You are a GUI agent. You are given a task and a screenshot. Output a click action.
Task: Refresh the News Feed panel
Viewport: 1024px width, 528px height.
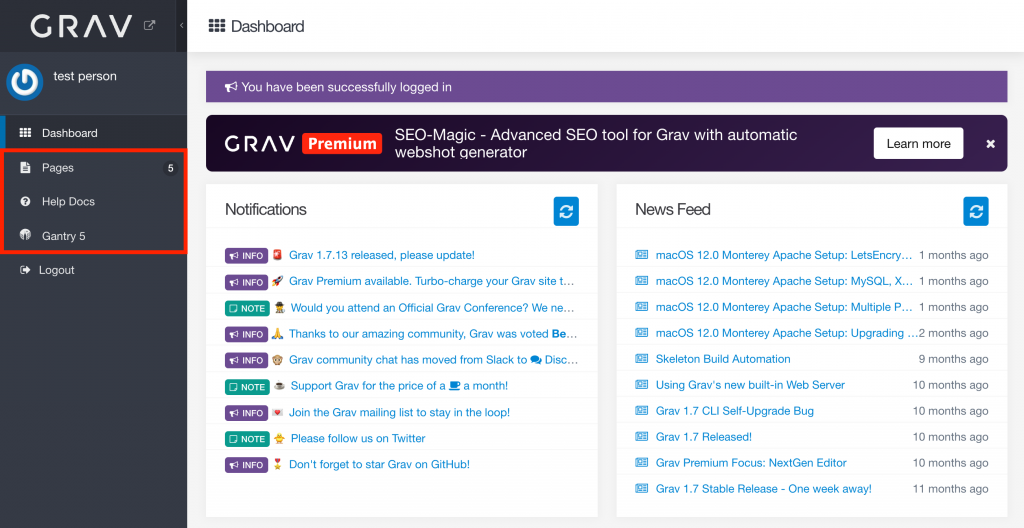[976, 211]
